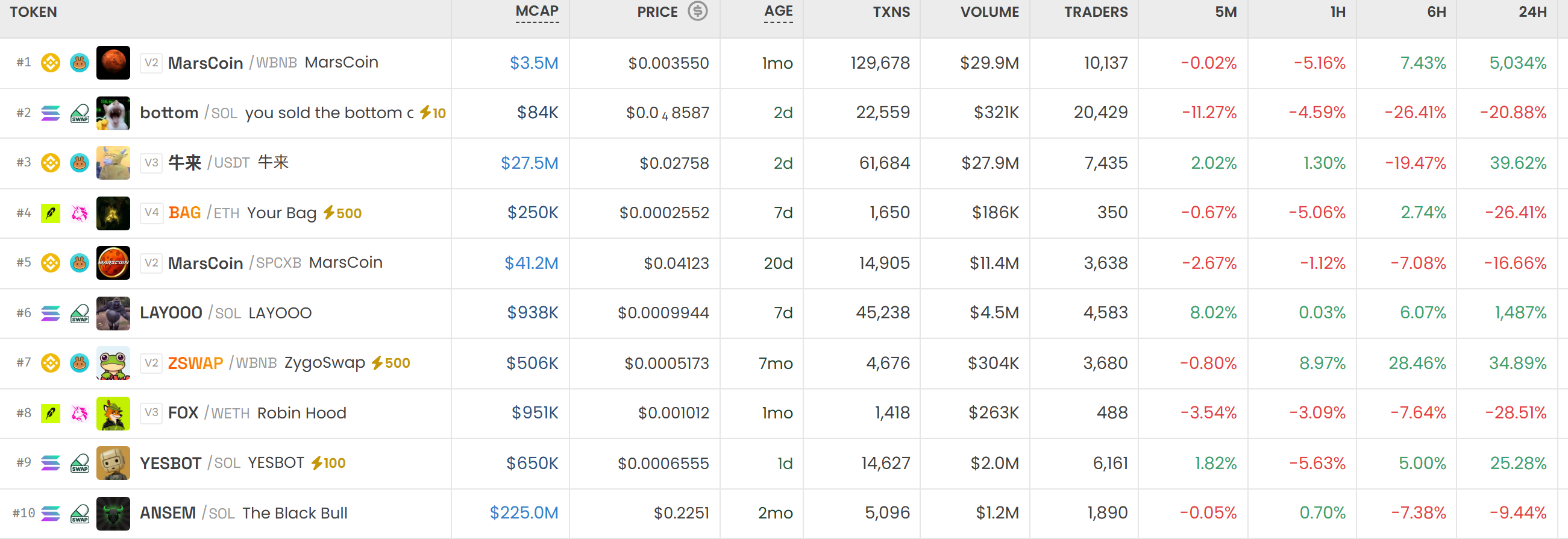Viewport: 1568px width, 539px height.
Task: Open the BAG token thumbnail
Action: click(113, 213)
